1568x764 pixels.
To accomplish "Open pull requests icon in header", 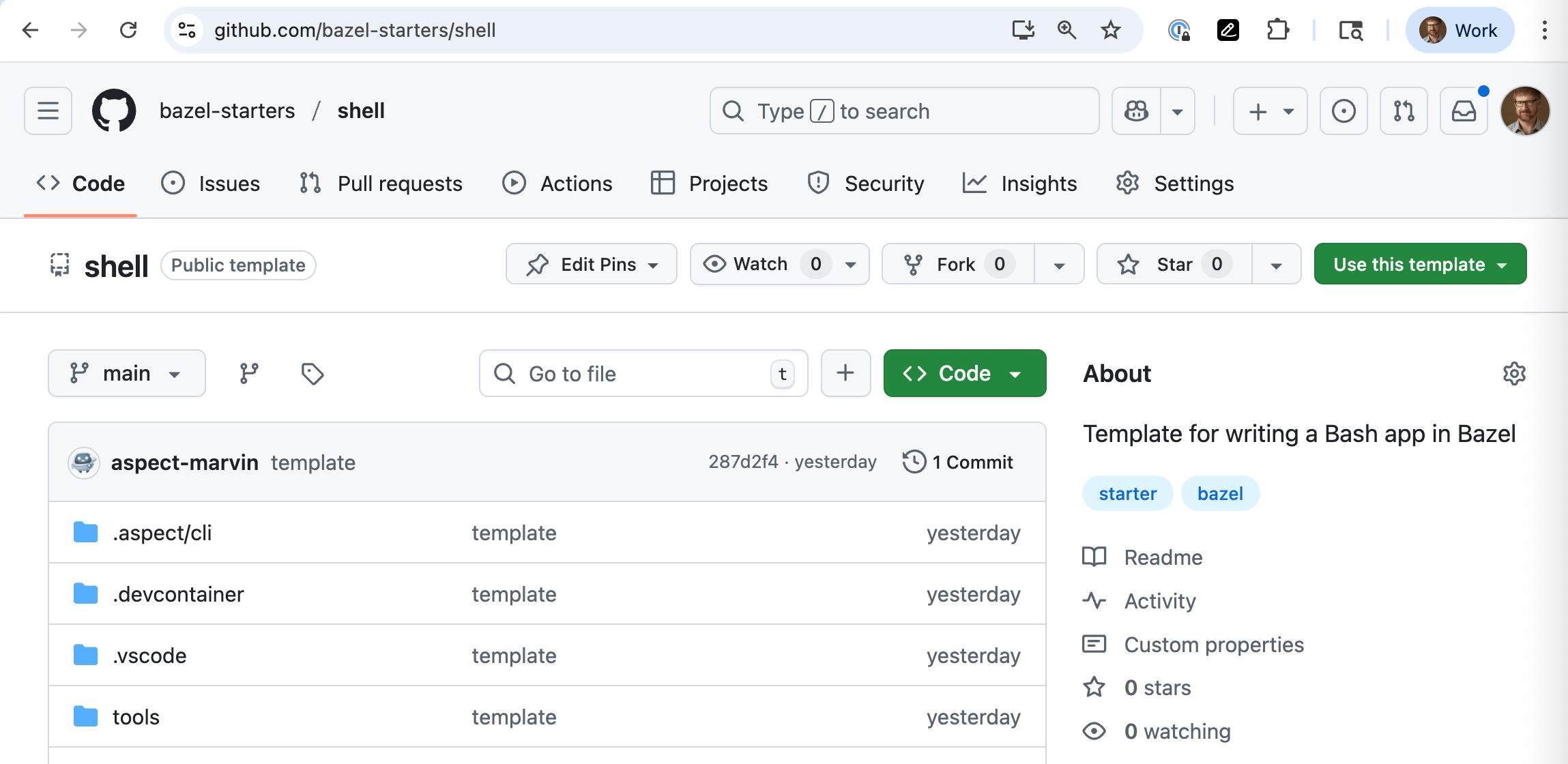I will coord(1404,111).
